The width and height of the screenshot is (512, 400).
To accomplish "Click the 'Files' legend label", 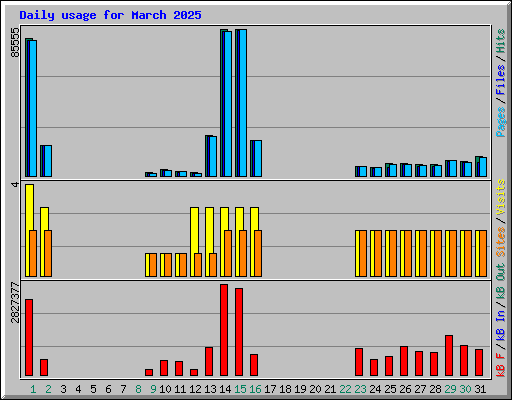I will [x=501, y=80].
